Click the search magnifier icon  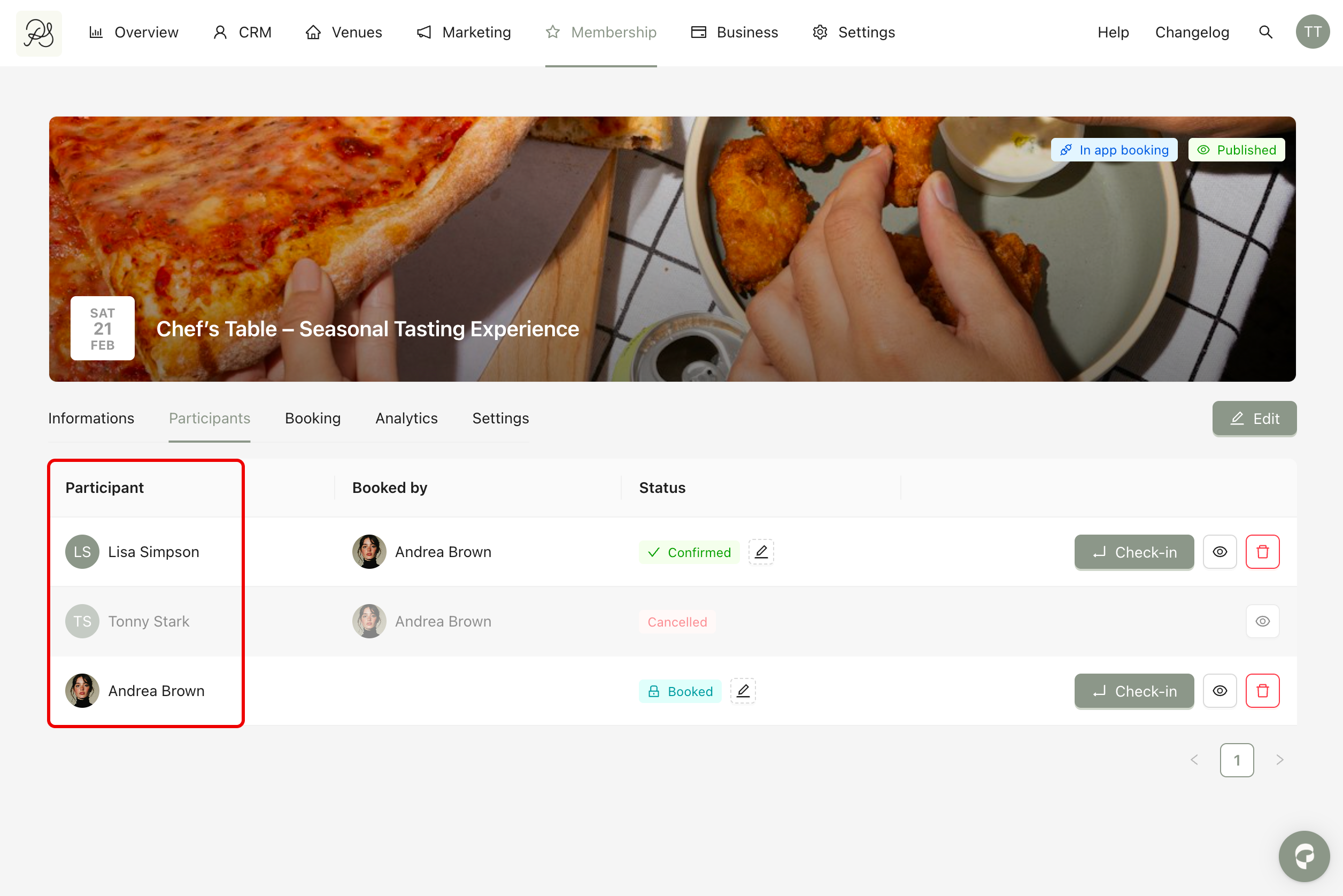[x=1265, y=33]
